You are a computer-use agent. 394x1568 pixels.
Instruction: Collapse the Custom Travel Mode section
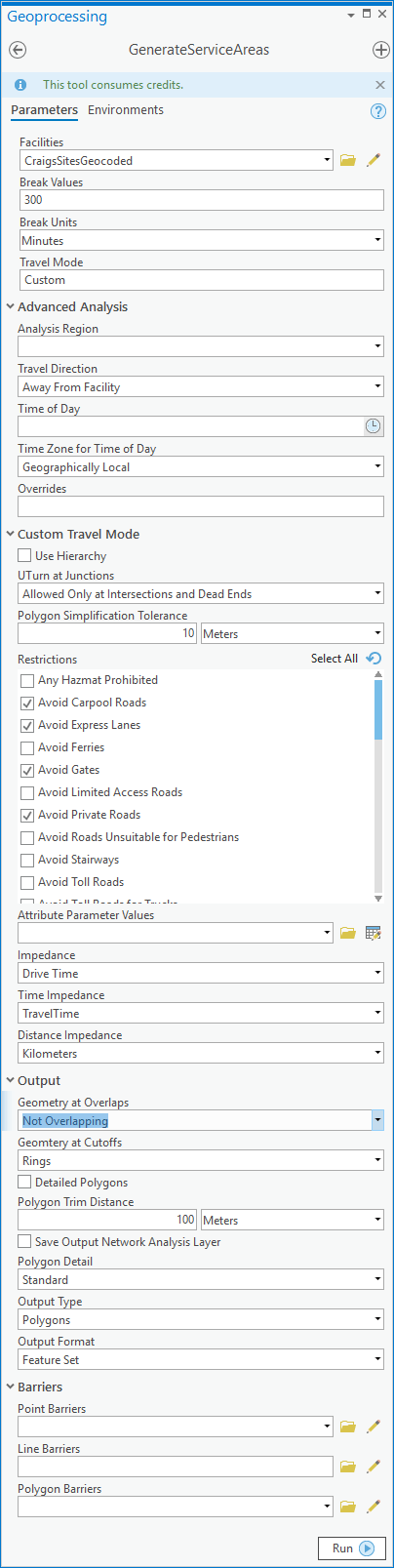click(x=10, y=534)
